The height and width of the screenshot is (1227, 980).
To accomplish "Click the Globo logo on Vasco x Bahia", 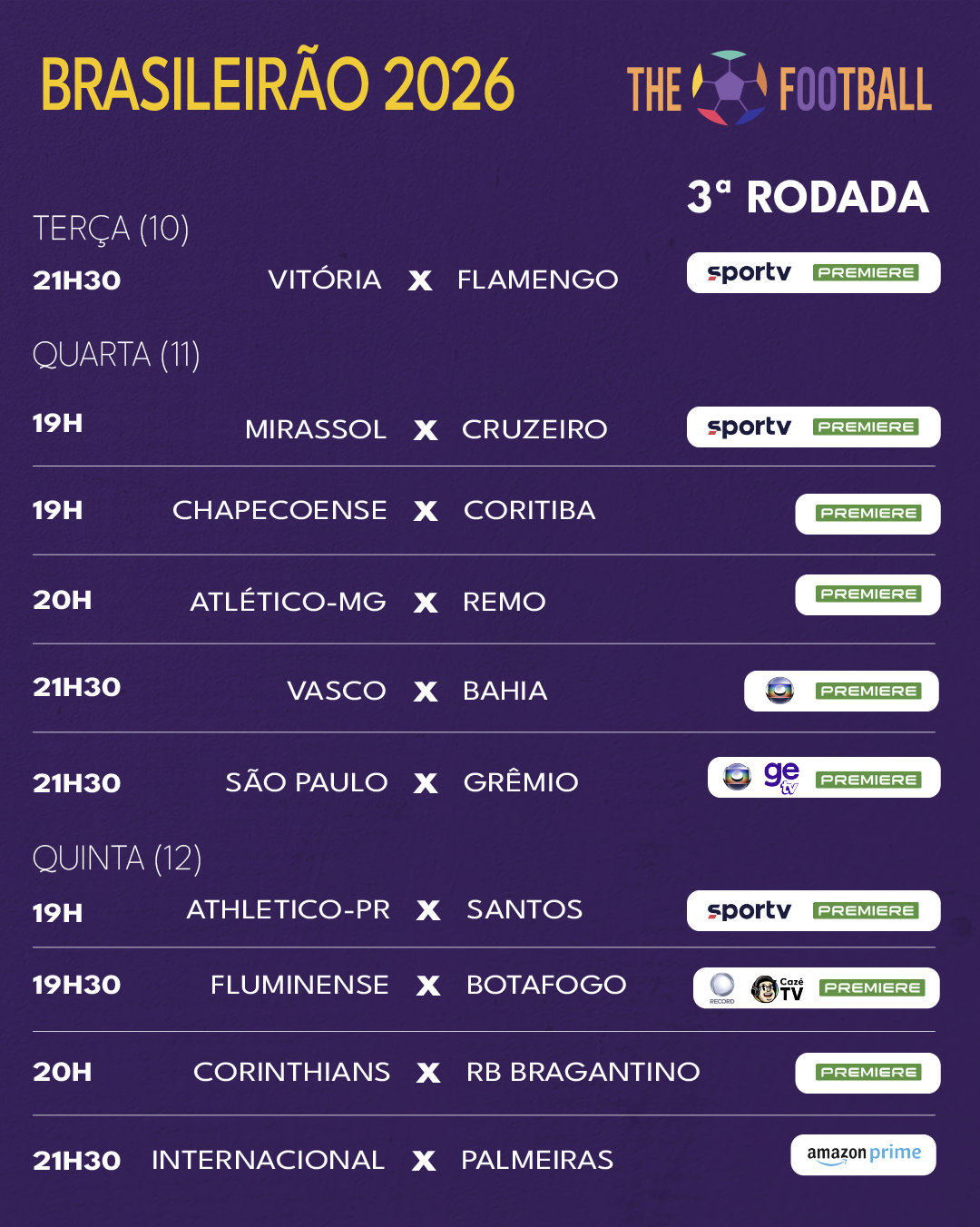I will [779, 691].
